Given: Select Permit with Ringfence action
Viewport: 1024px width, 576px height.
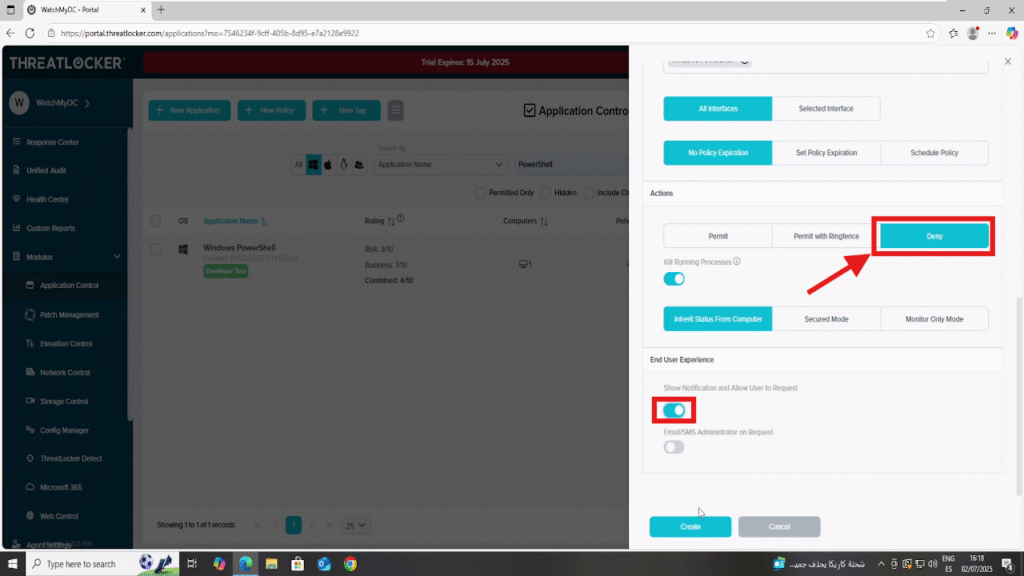Looking at the screenshot, I should (826, 236).
